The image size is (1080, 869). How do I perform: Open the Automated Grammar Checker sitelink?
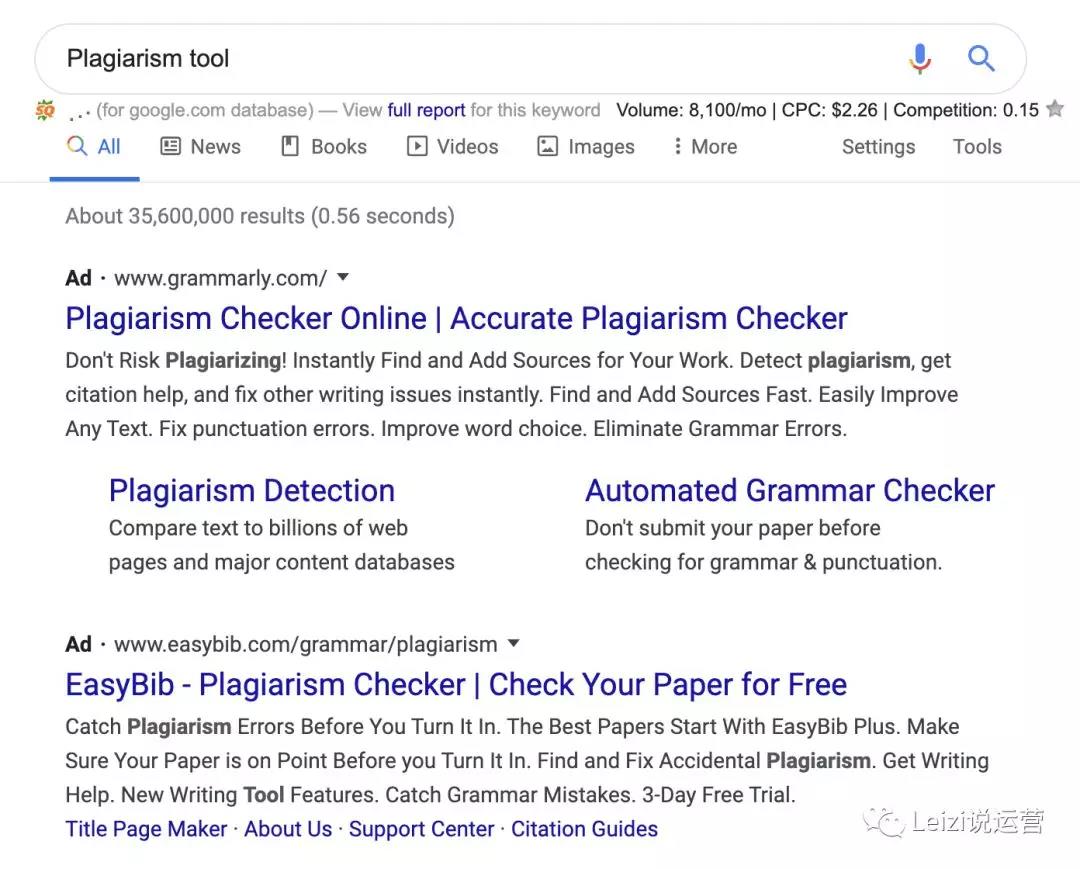789,491
